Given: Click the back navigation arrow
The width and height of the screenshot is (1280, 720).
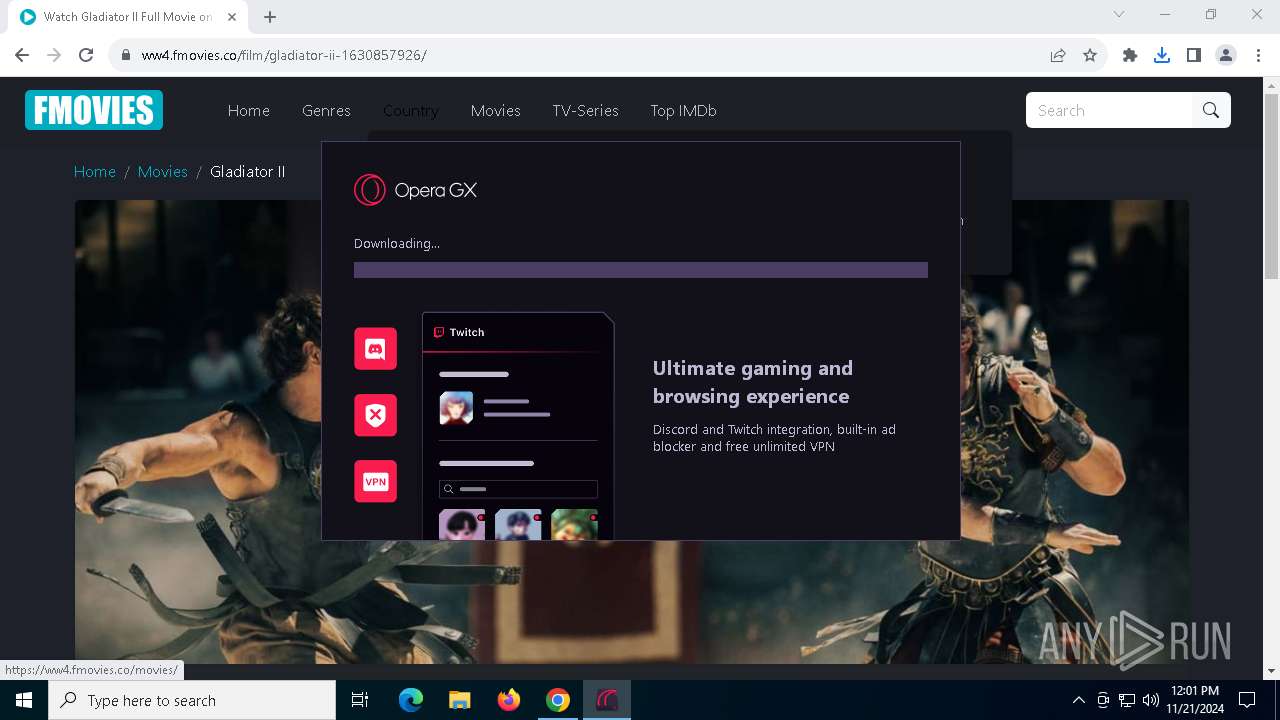Looking at the screenshot, I should tap(22, 55).
